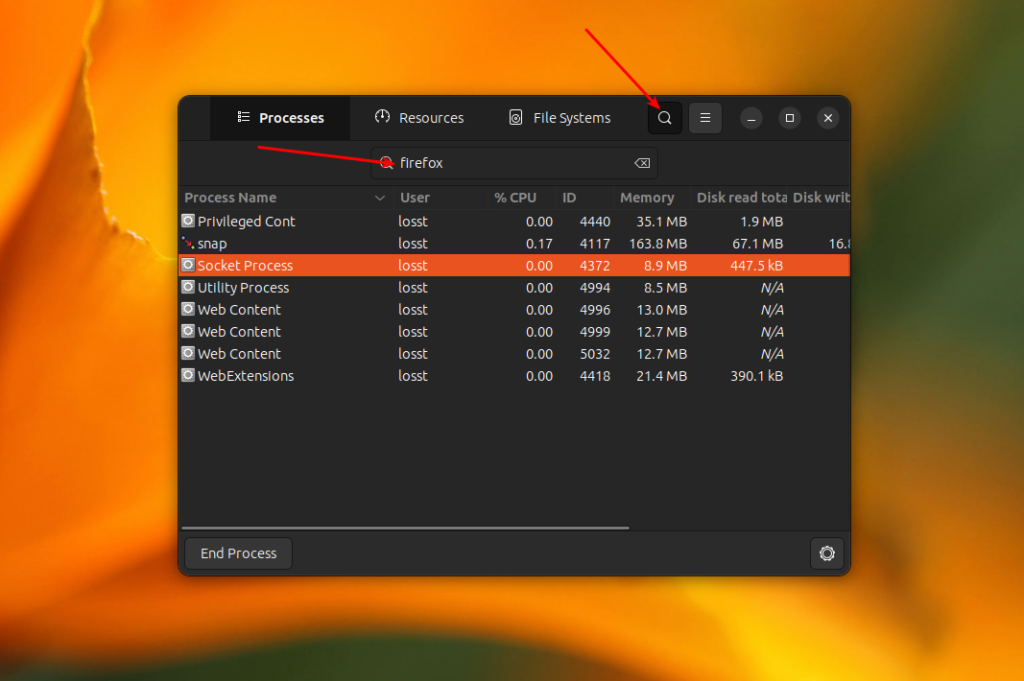Toggle the search magnifier button in header
Image resolution: width=1024 pixels, height=681 pixels.
[664, 118]
